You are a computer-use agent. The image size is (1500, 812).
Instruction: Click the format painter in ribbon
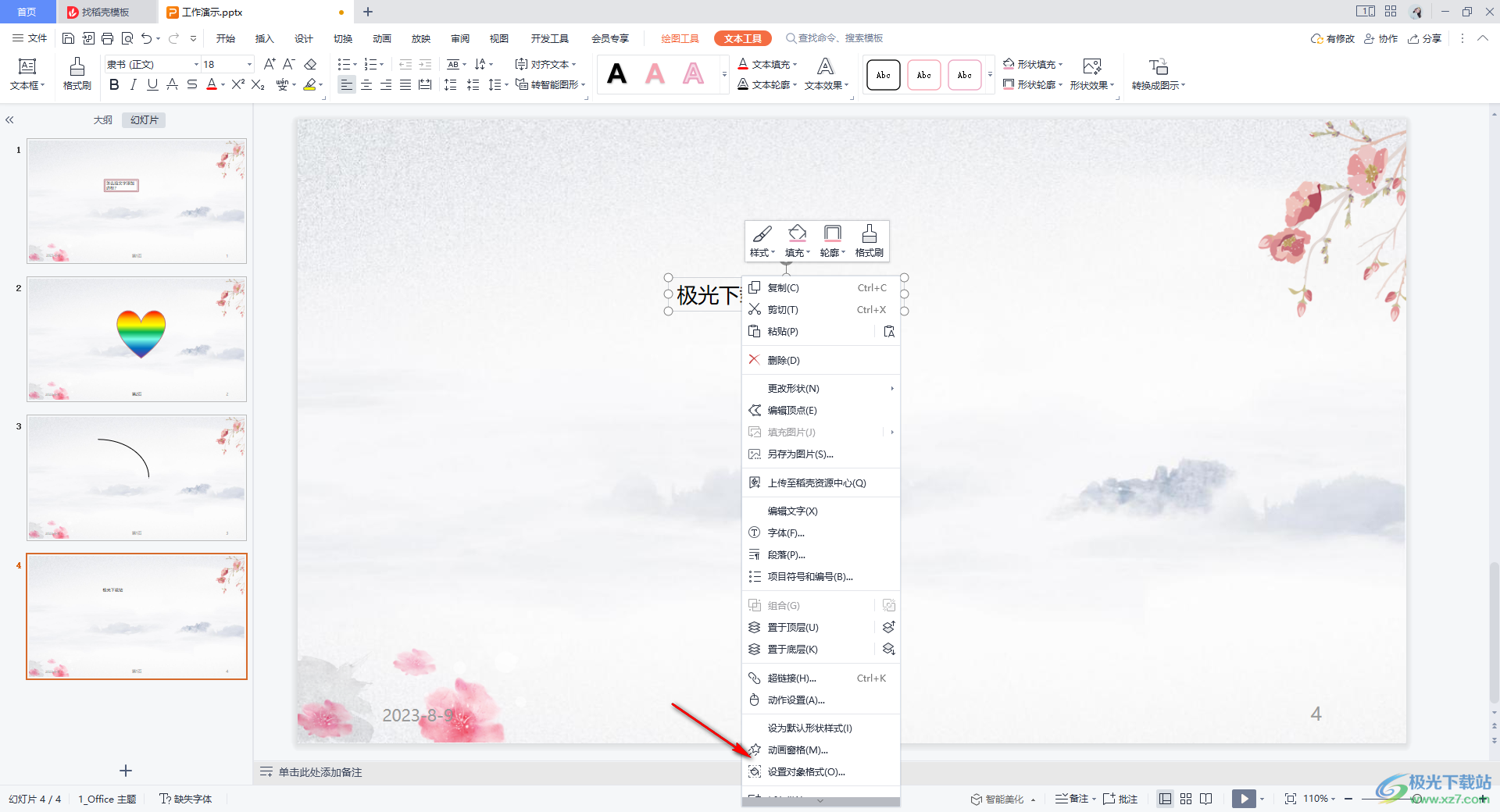[77, 74]
